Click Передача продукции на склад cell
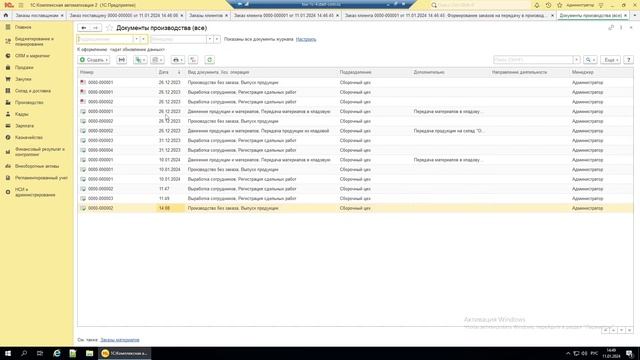Screen dimensions: 640x360 (x=449, y=131)
